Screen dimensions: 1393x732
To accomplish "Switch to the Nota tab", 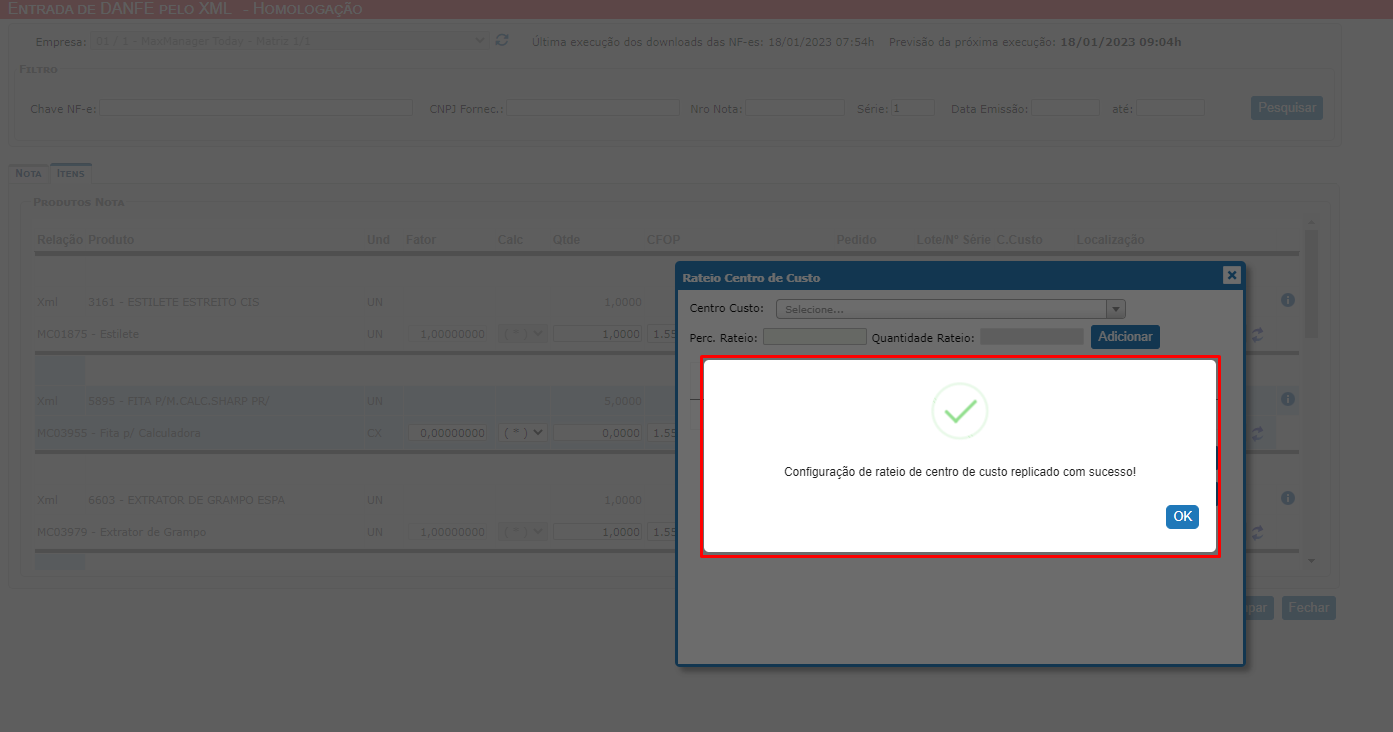I will point(29,173).
